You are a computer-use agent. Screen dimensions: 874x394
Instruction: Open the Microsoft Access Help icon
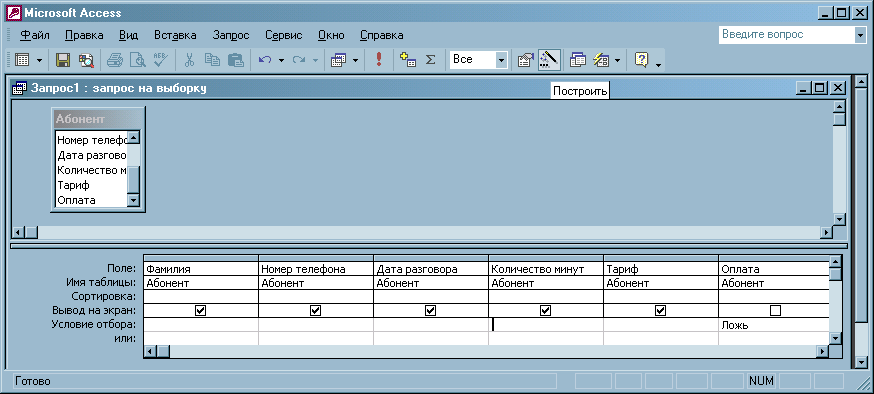pos(642,60)
